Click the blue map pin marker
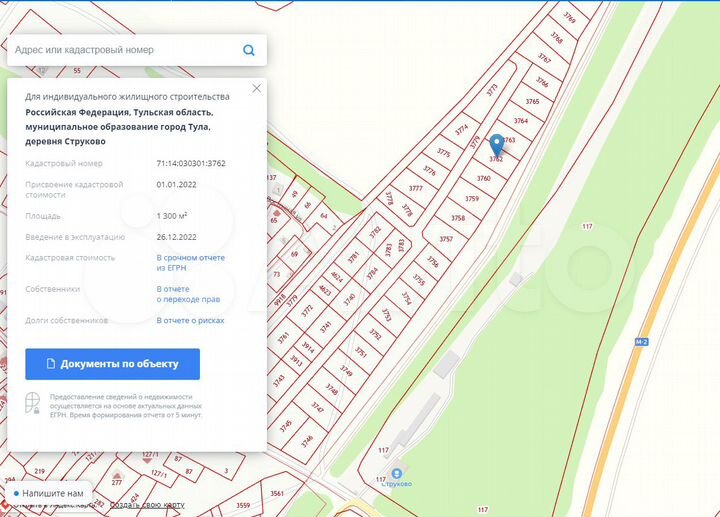720x517 pixels. [496, 142]
